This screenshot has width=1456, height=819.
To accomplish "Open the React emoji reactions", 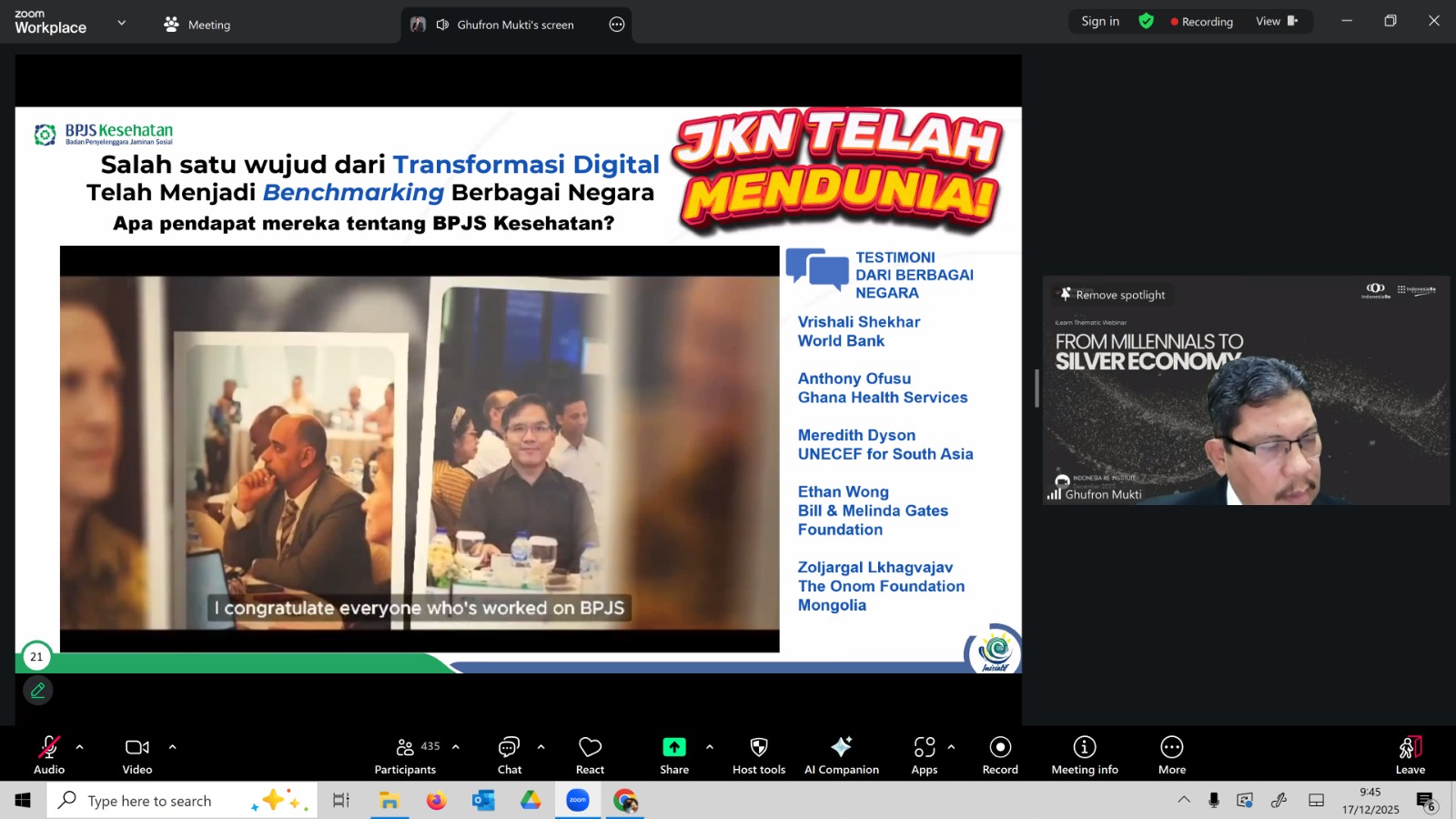I will click(590, 754).
